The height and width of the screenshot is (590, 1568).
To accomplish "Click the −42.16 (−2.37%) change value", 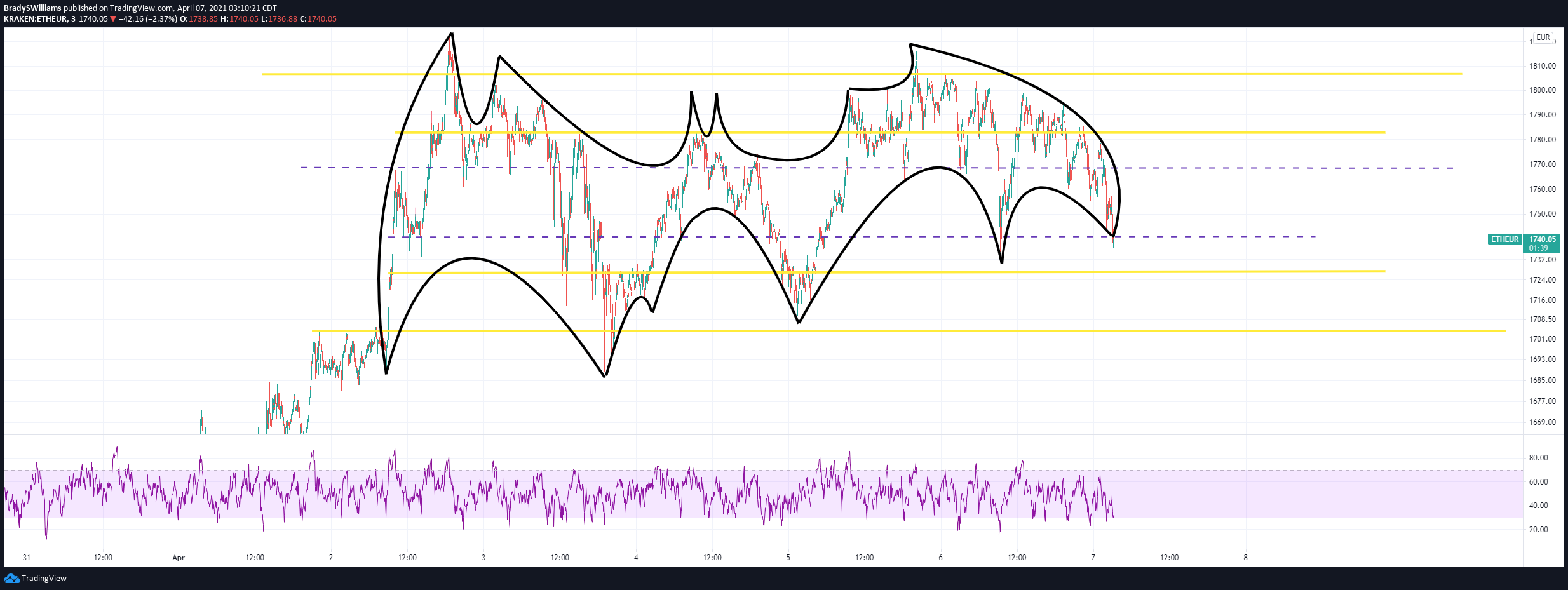I will click(x=148, y=19).
